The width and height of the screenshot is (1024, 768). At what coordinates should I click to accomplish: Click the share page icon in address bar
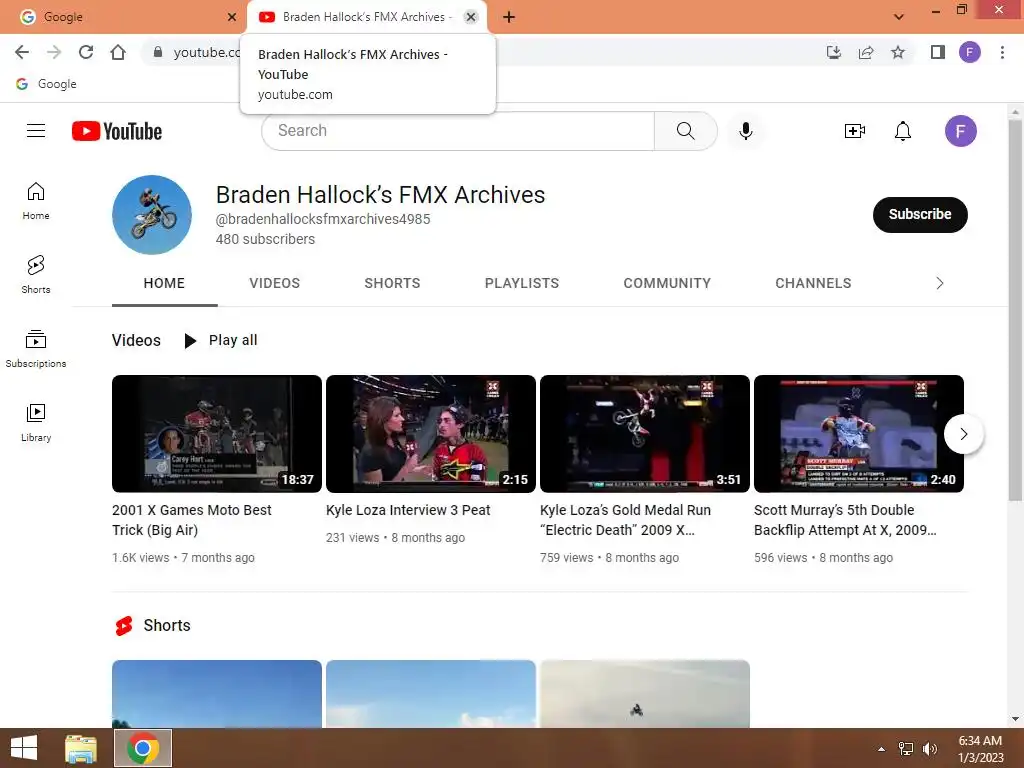click(866, 52)
